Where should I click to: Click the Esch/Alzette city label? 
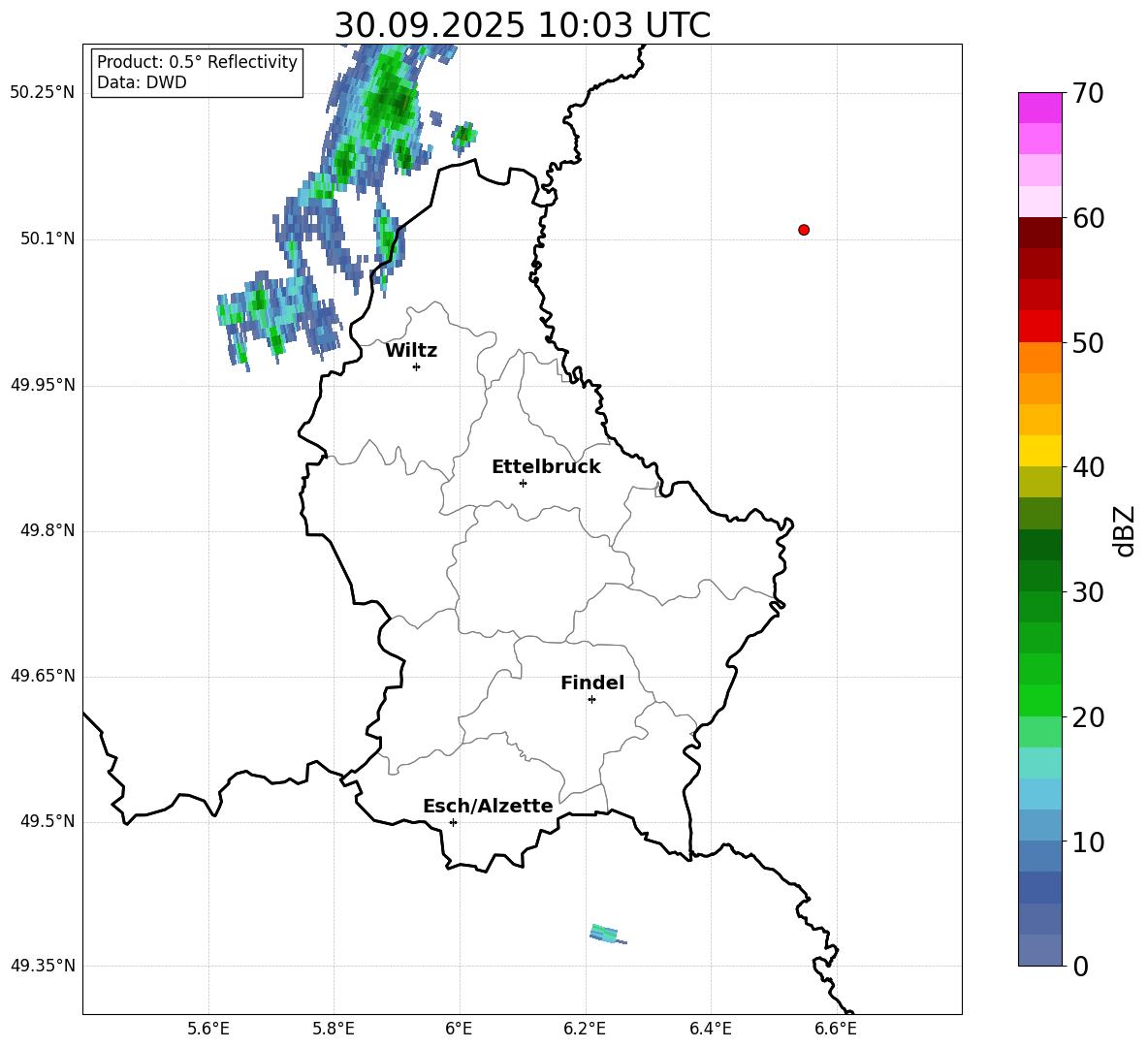488,806
